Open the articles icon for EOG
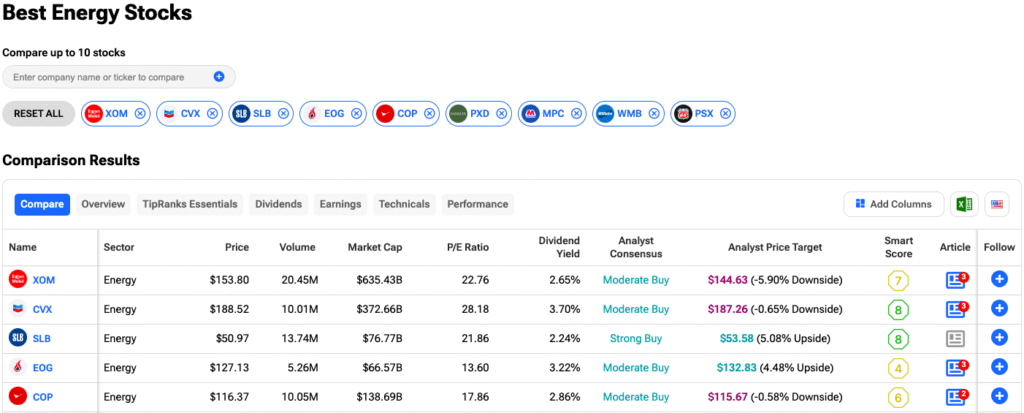The height and width of the screenshot is (413, 1024). point(957,367)
